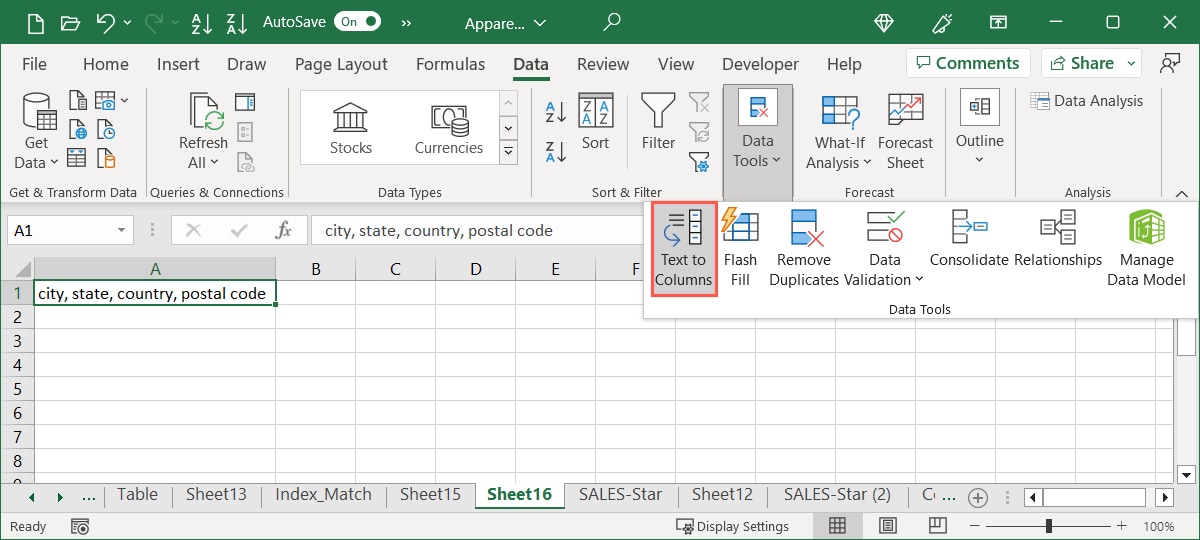Expand the Data Types gallery

coord(509,152)
